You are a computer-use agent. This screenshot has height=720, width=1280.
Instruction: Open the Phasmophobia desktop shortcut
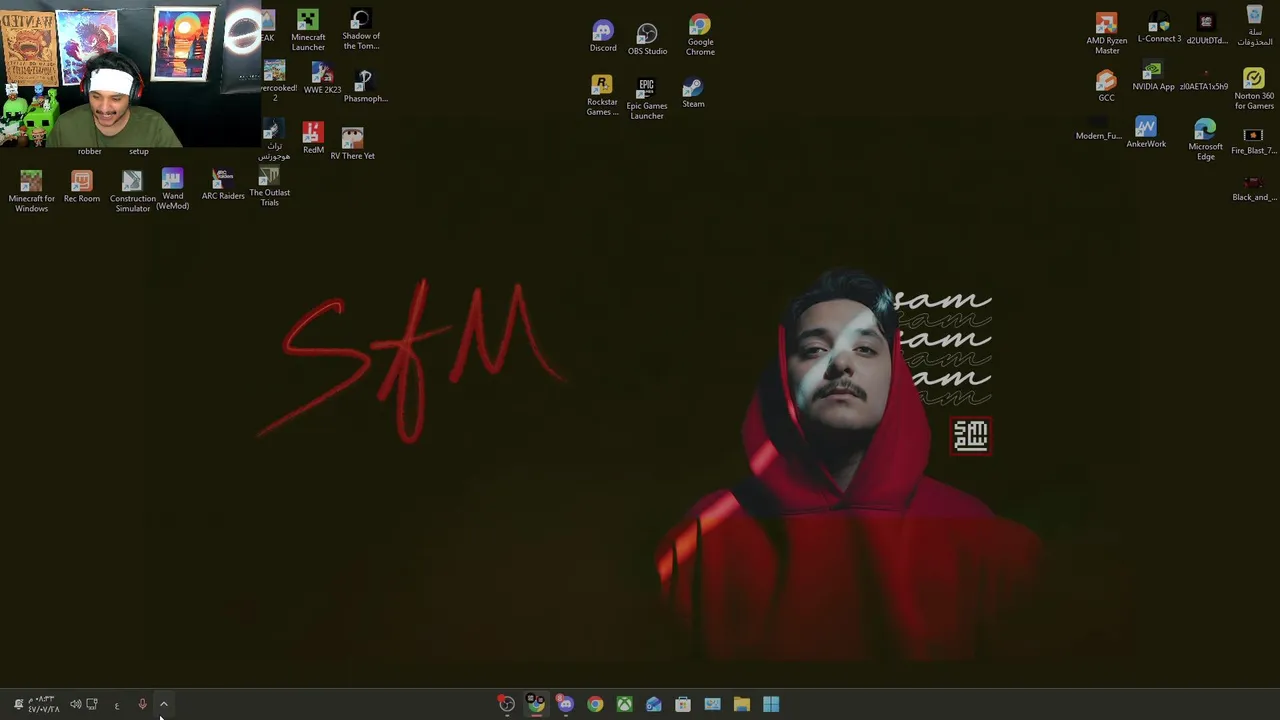click(x=365, y=87)
